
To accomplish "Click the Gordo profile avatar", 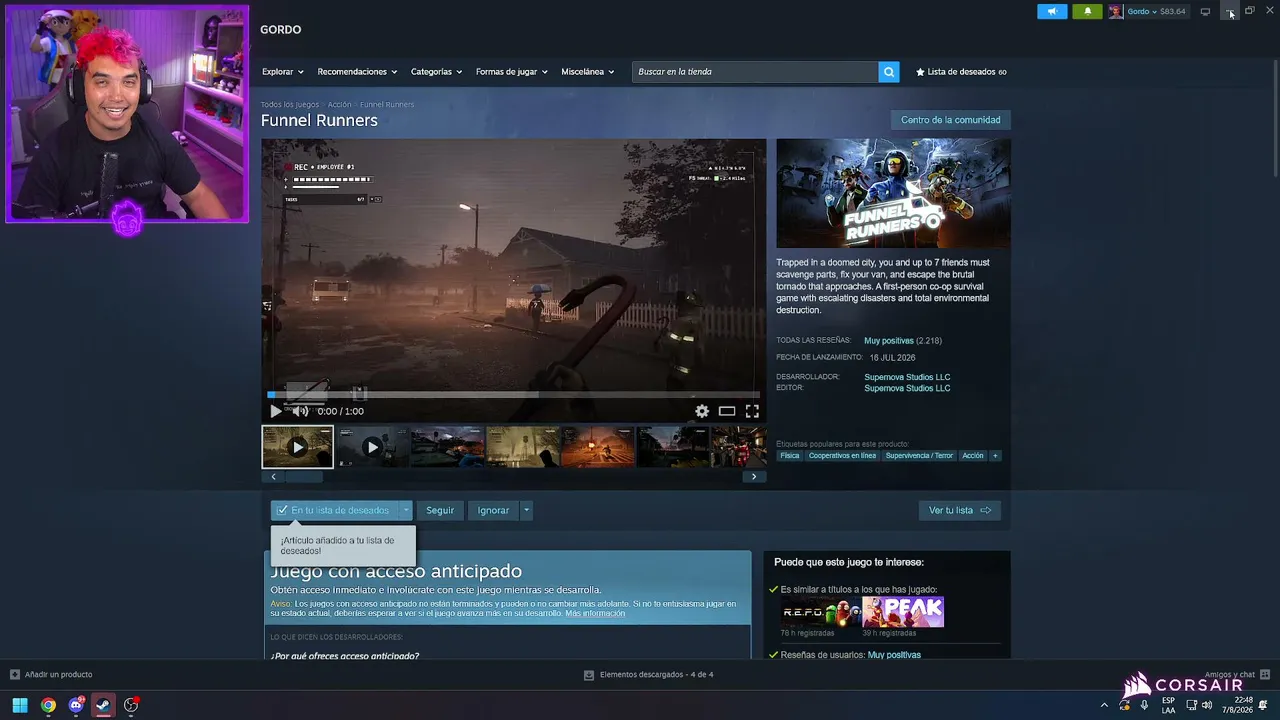I will [1116, 11].
